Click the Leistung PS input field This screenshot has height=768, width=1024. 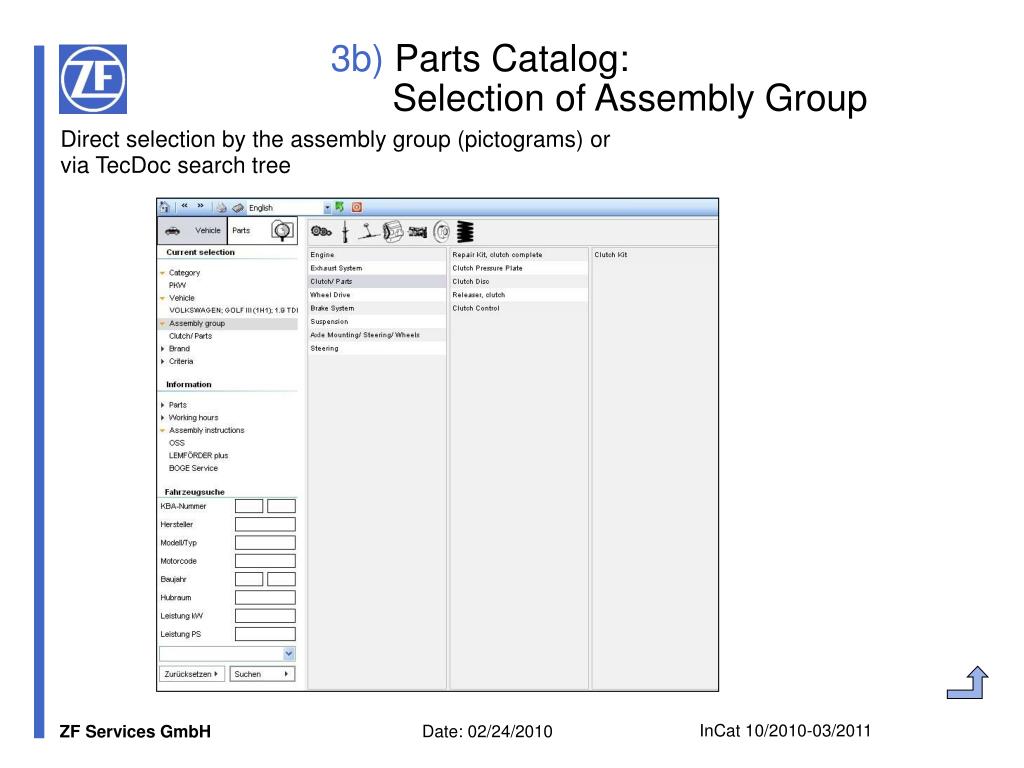point(265,634)
